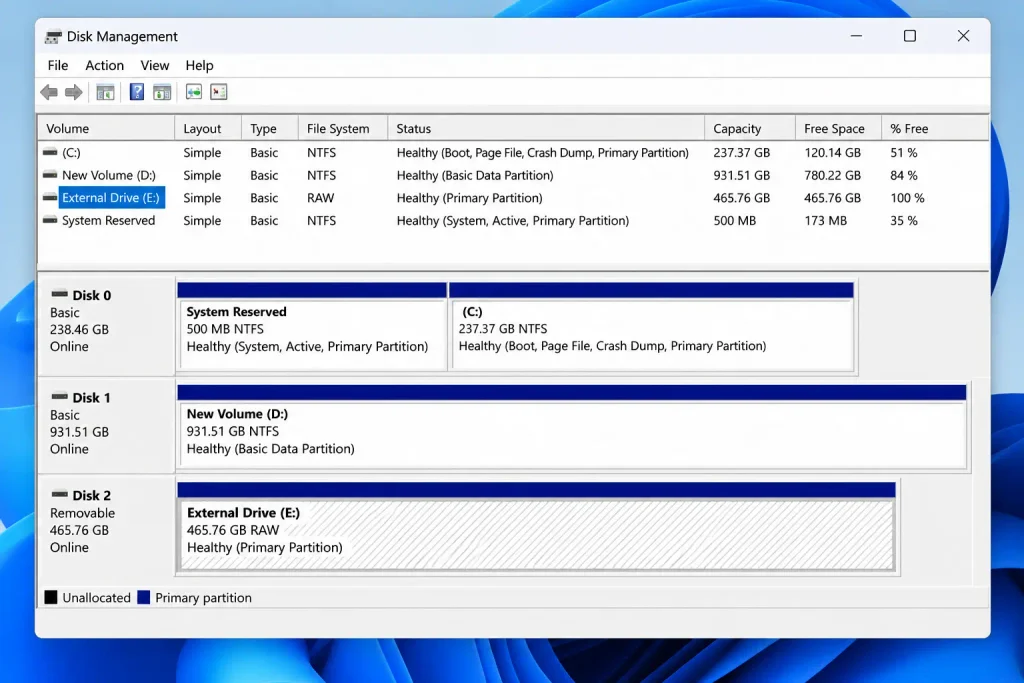
Task: Sort by the Volume column header
Action: [106, 129]
